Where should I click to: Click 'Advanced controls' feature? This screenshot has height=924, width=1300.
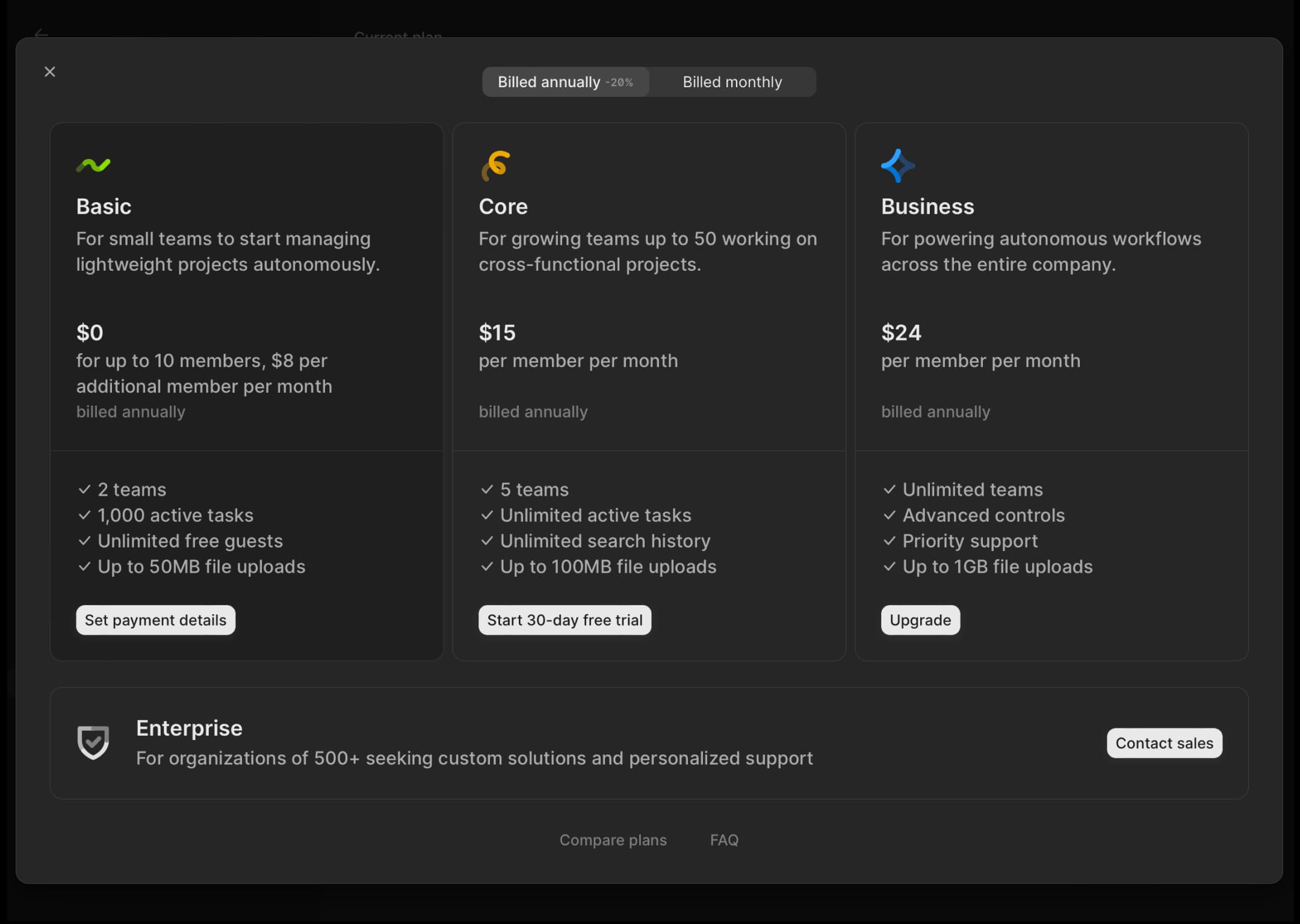(x=983, y=516)
